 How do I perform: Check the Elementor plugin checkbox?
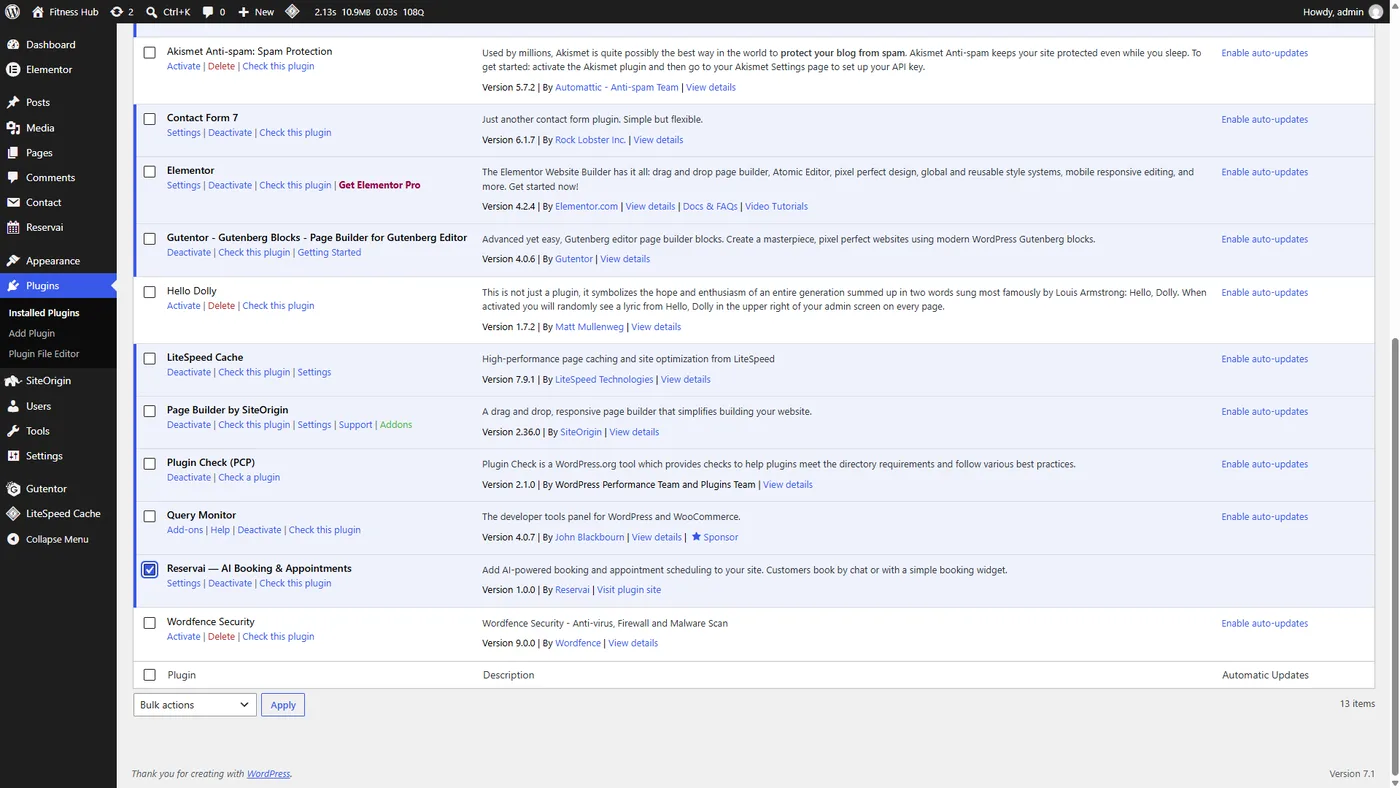[x=150, y=172]
